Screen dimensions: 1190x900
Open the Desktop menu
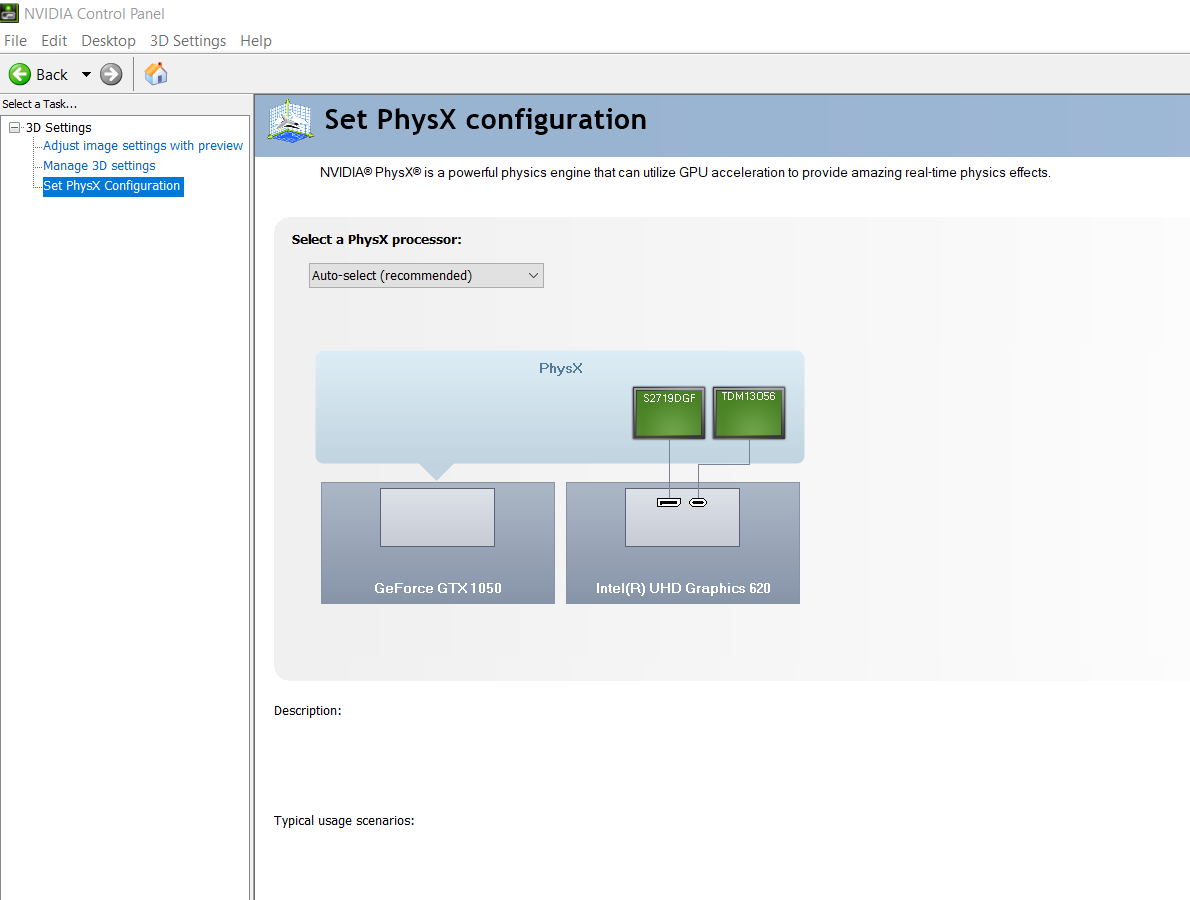[x=109, y=41]
